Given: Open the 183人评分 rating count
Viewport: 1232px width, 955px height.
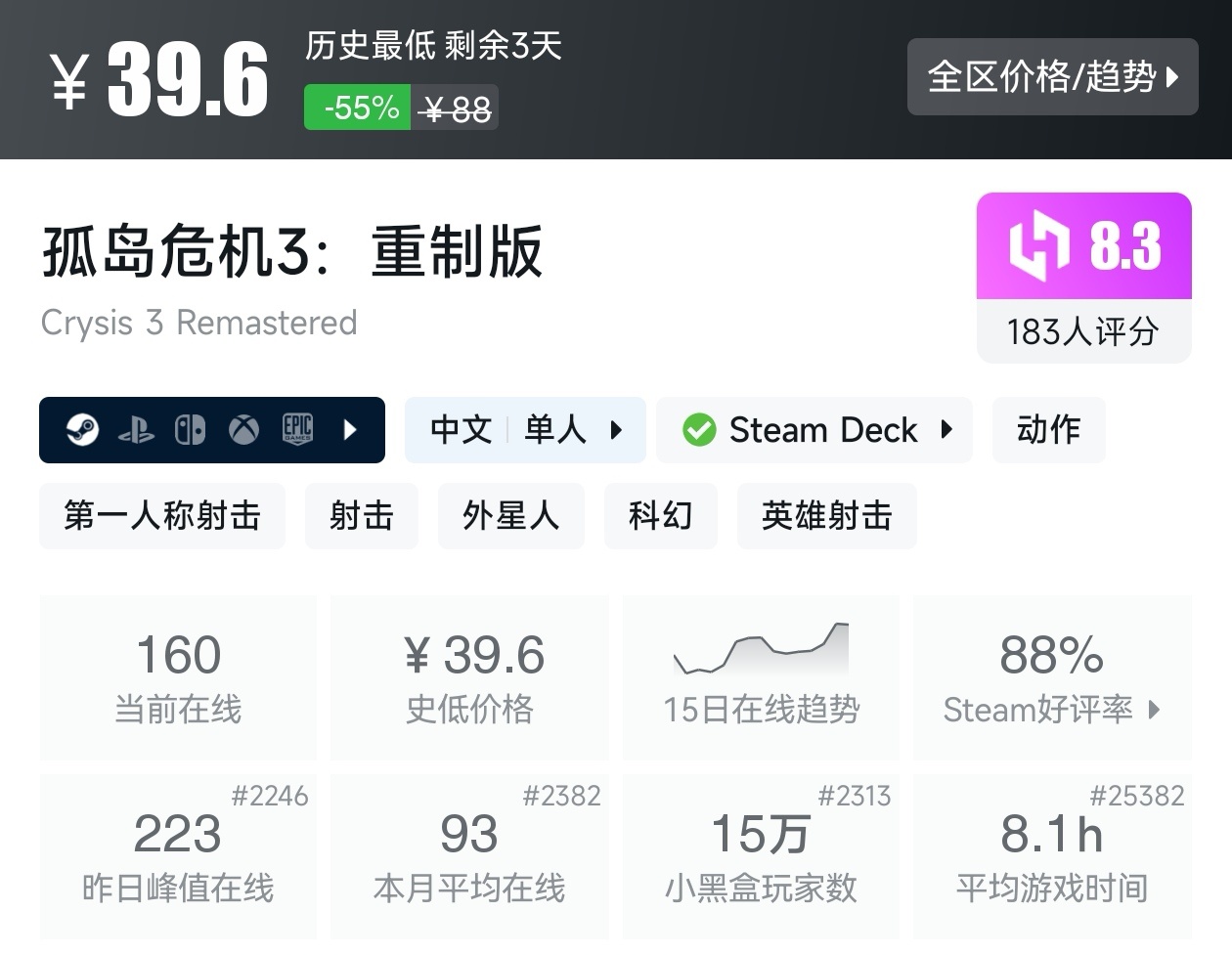Looking at the screenshot, I should (1083, 332).
